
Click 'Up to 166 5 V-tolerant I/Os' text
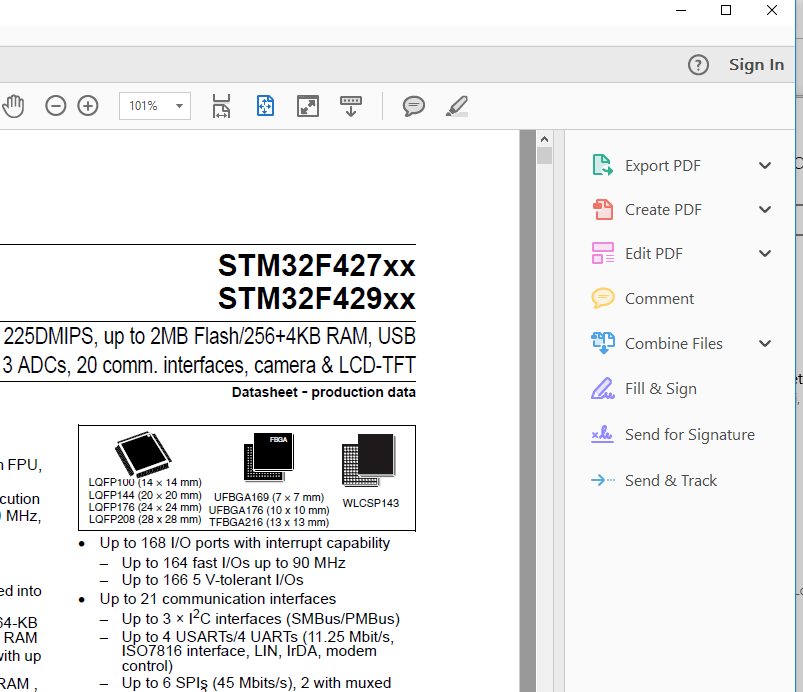[213, 580]
